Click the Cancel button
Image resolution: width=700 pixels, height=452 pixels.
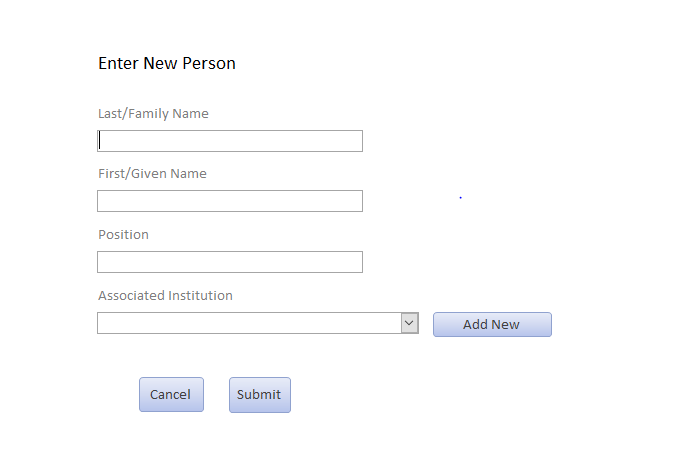coord(171,395)
